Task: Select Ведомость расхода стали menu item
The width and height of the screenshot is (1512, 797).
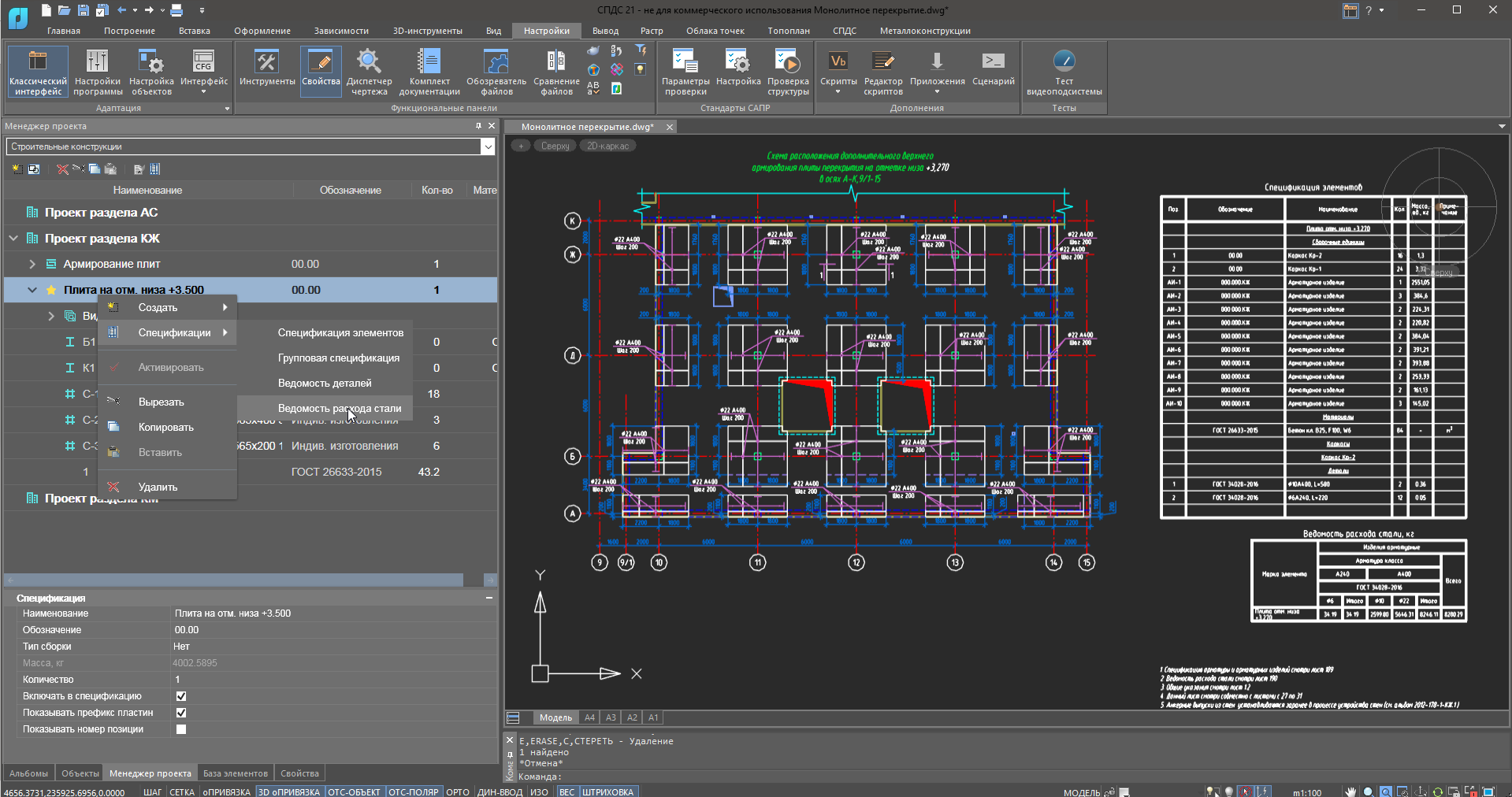Action: pyautogui.click(x=340, y=408)
